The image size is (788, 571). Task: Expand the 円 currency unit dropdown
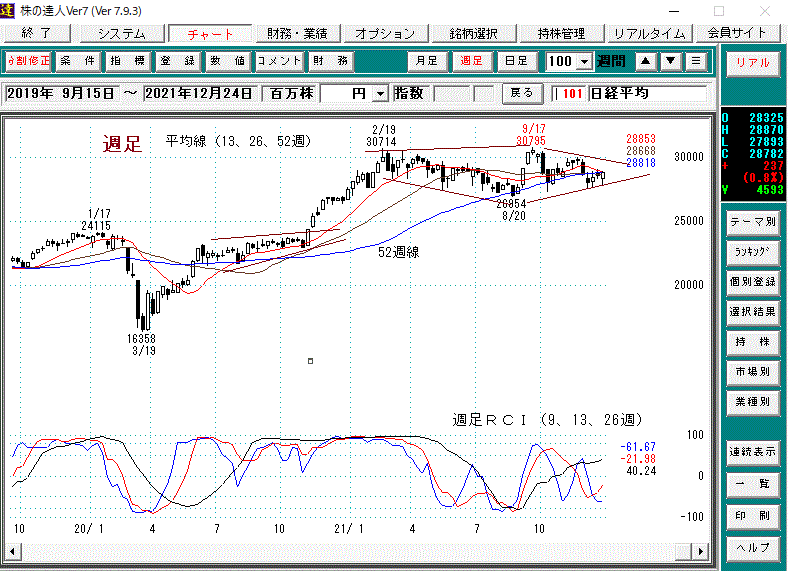(379, 94)
